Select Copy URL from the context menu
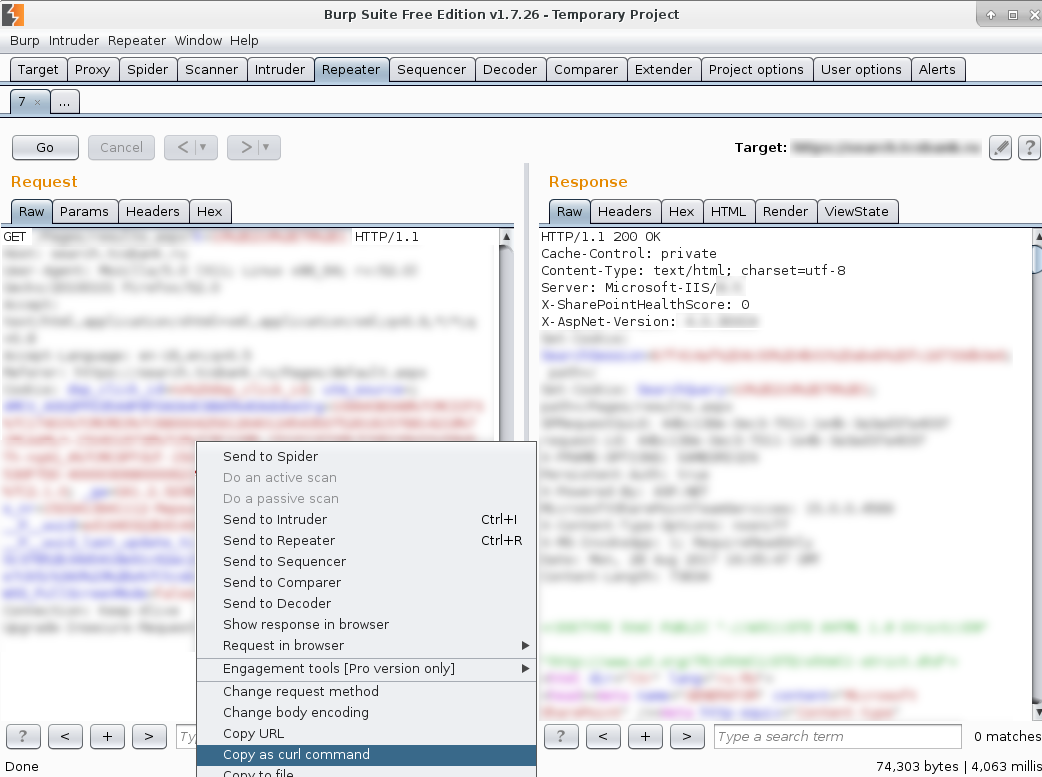The width and height of the screenshot is (1042, 777). point(253,733)
